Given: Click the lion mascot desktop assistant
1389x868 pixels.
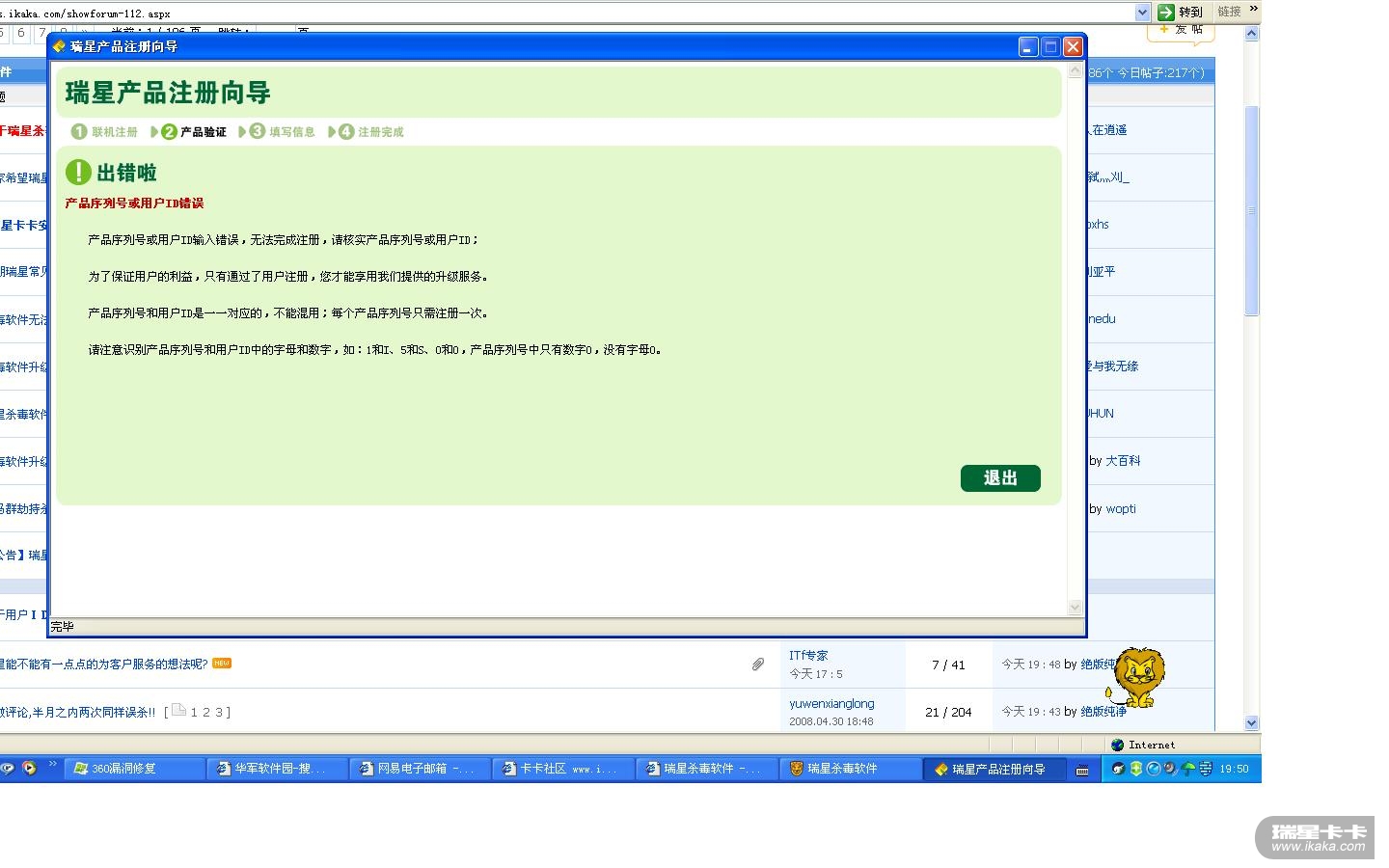Looking at the screenshot, I should click(x=1137, y=678).
